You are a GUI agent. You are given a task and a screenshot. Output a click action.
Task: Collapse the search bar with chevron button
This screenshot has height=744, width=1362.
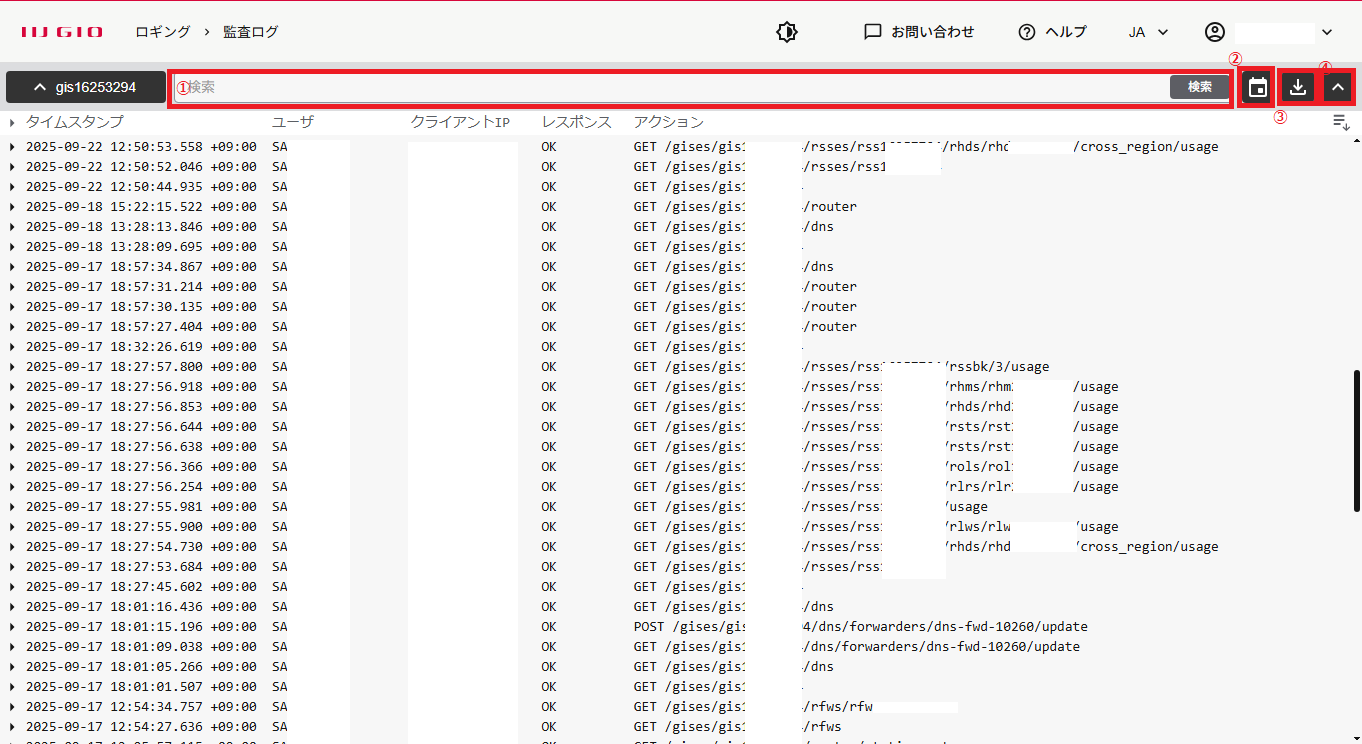pos(1337,88)
